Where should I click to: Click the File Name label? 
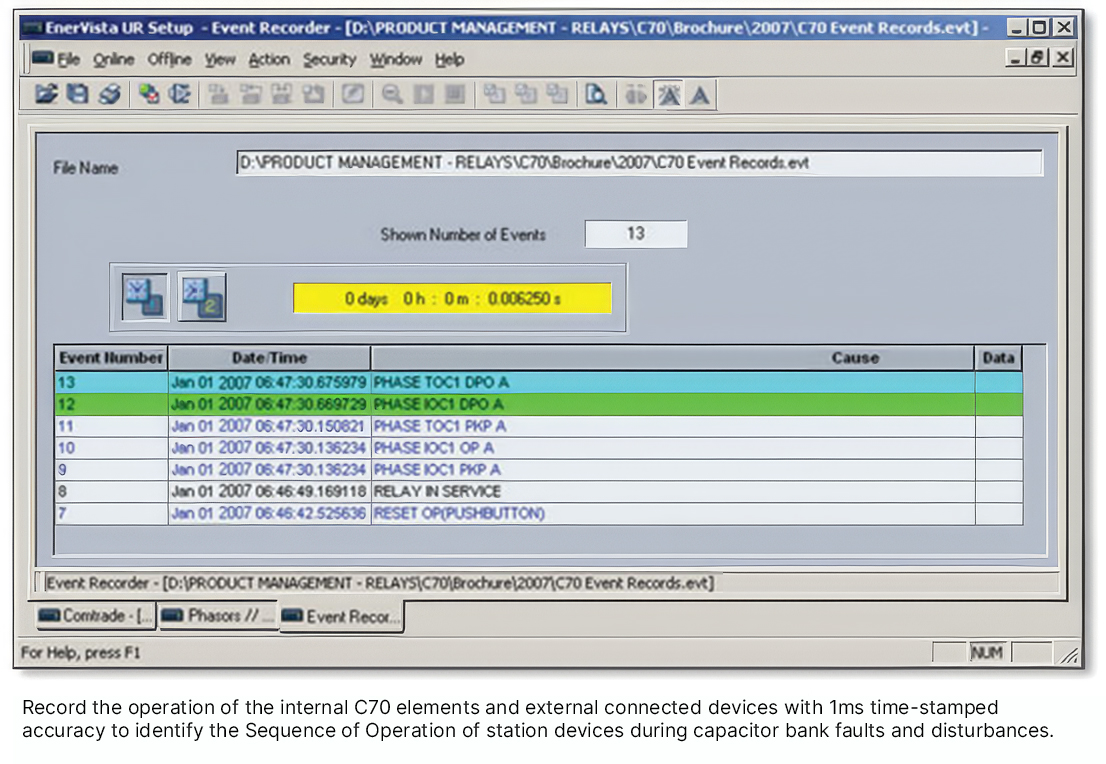click(85, 168)
